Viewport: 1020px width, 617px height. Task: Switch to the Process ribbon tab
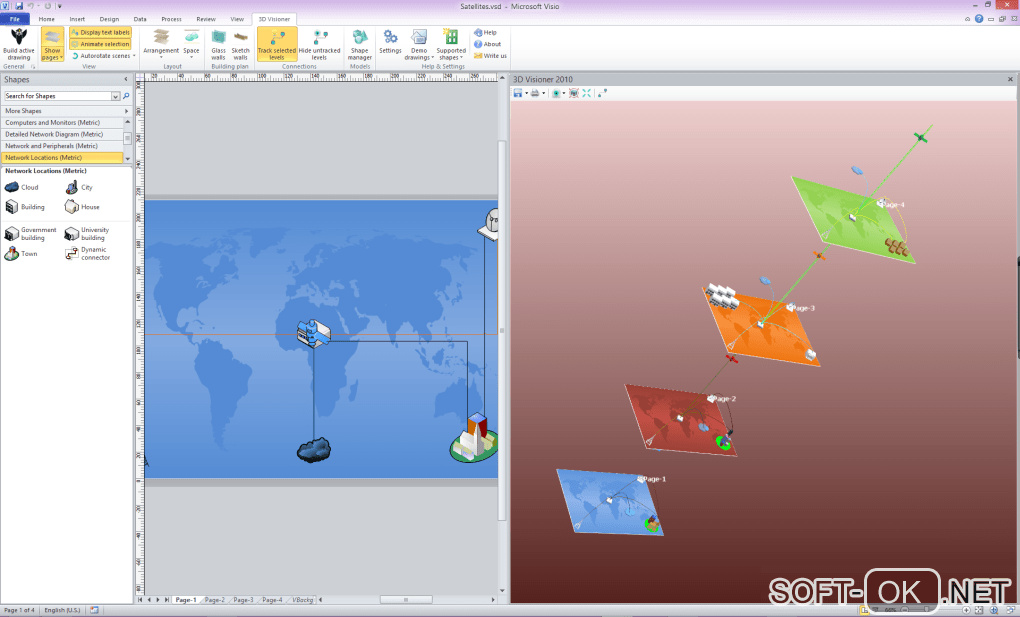[171, 19]
